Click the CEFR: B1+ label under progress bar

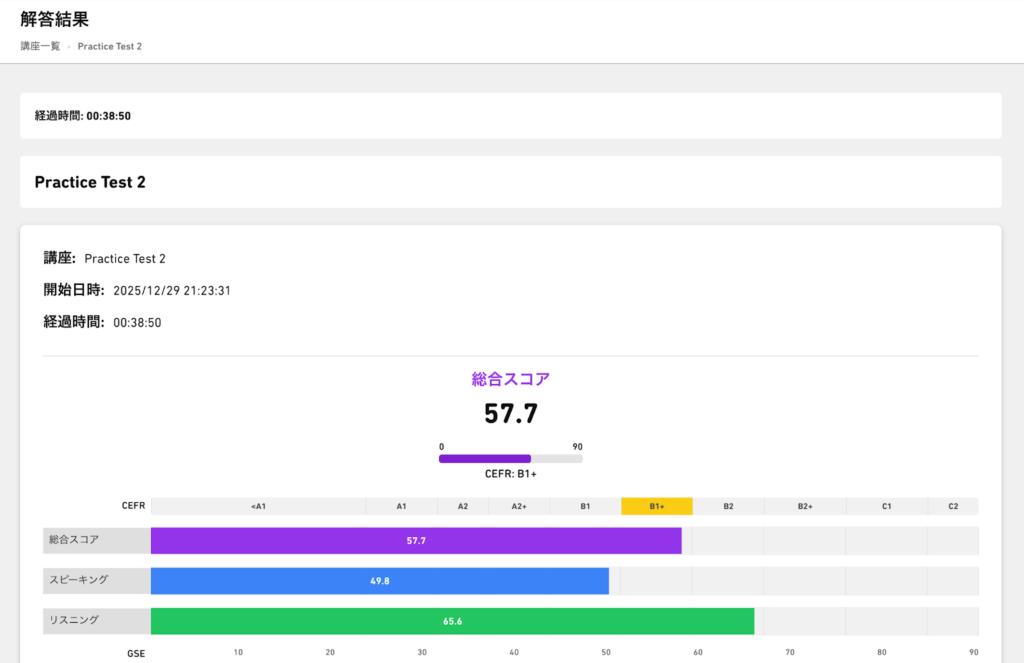pos(511,475)
